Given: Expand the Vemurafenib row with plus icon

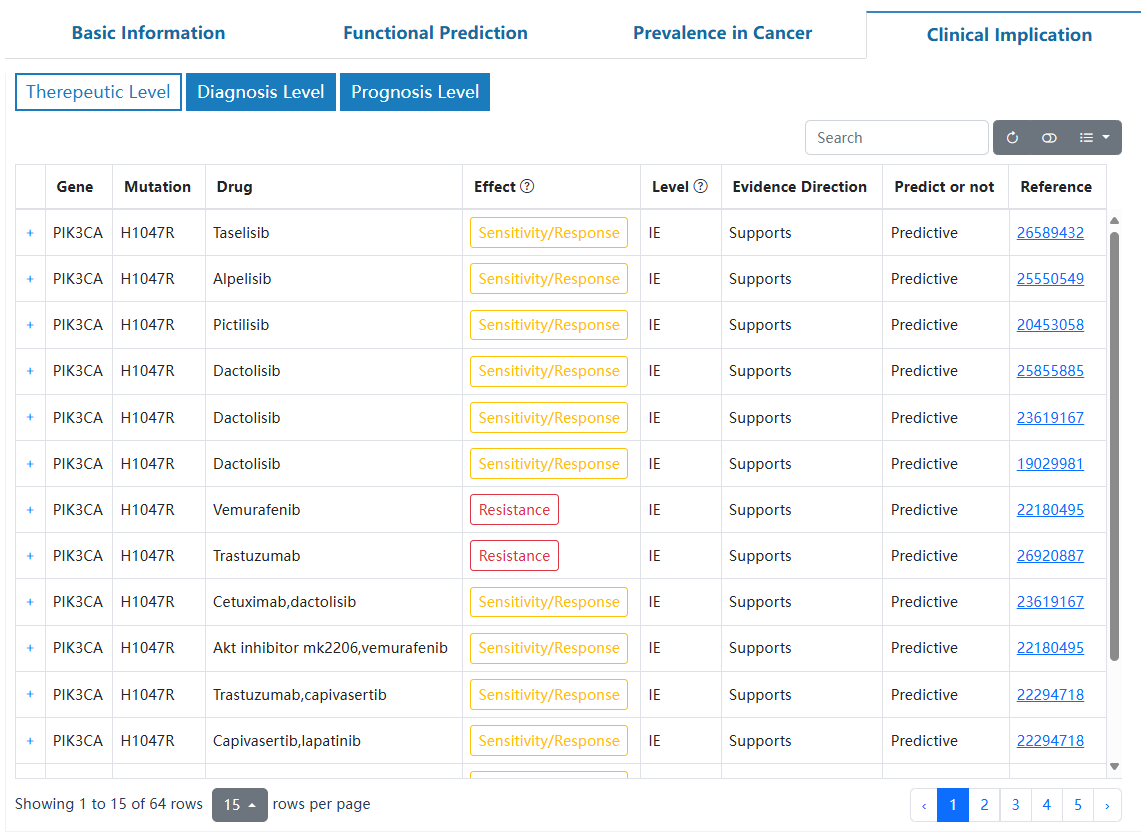Looking at the screenshot, I should pos(30,510).
